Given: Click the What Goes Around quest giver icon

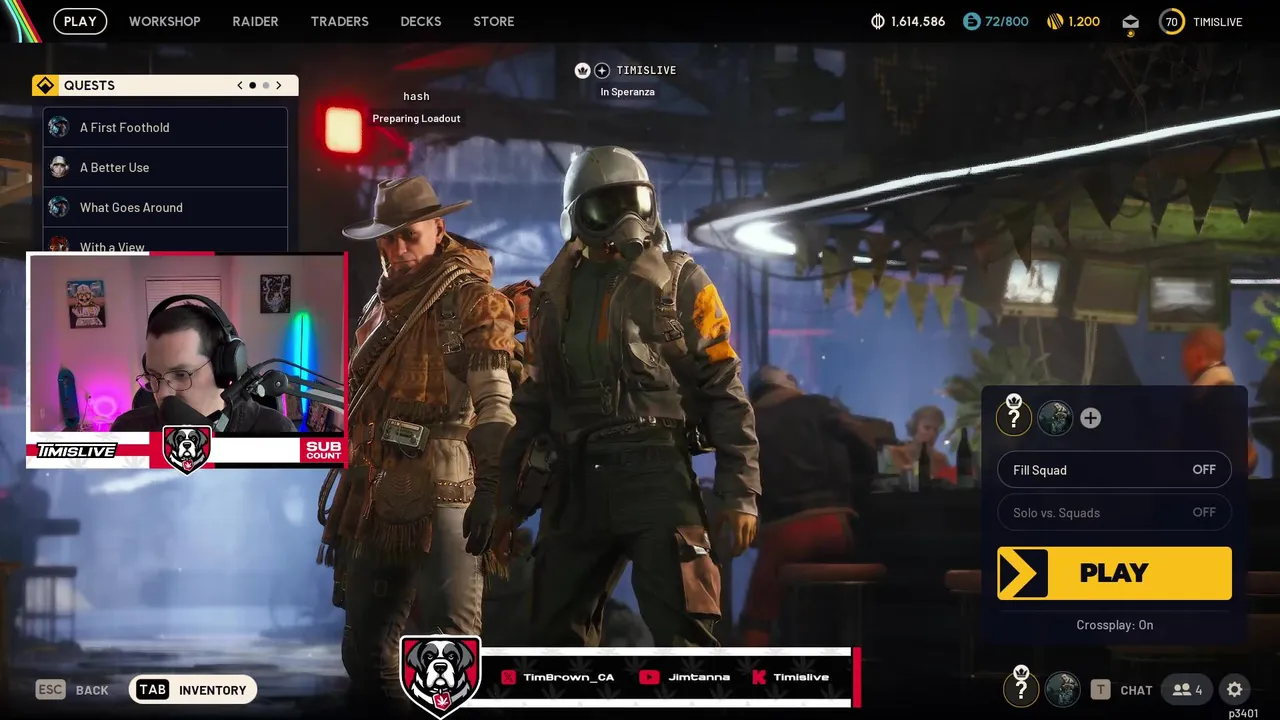Looking at the screenshot, I should [59, 207].
